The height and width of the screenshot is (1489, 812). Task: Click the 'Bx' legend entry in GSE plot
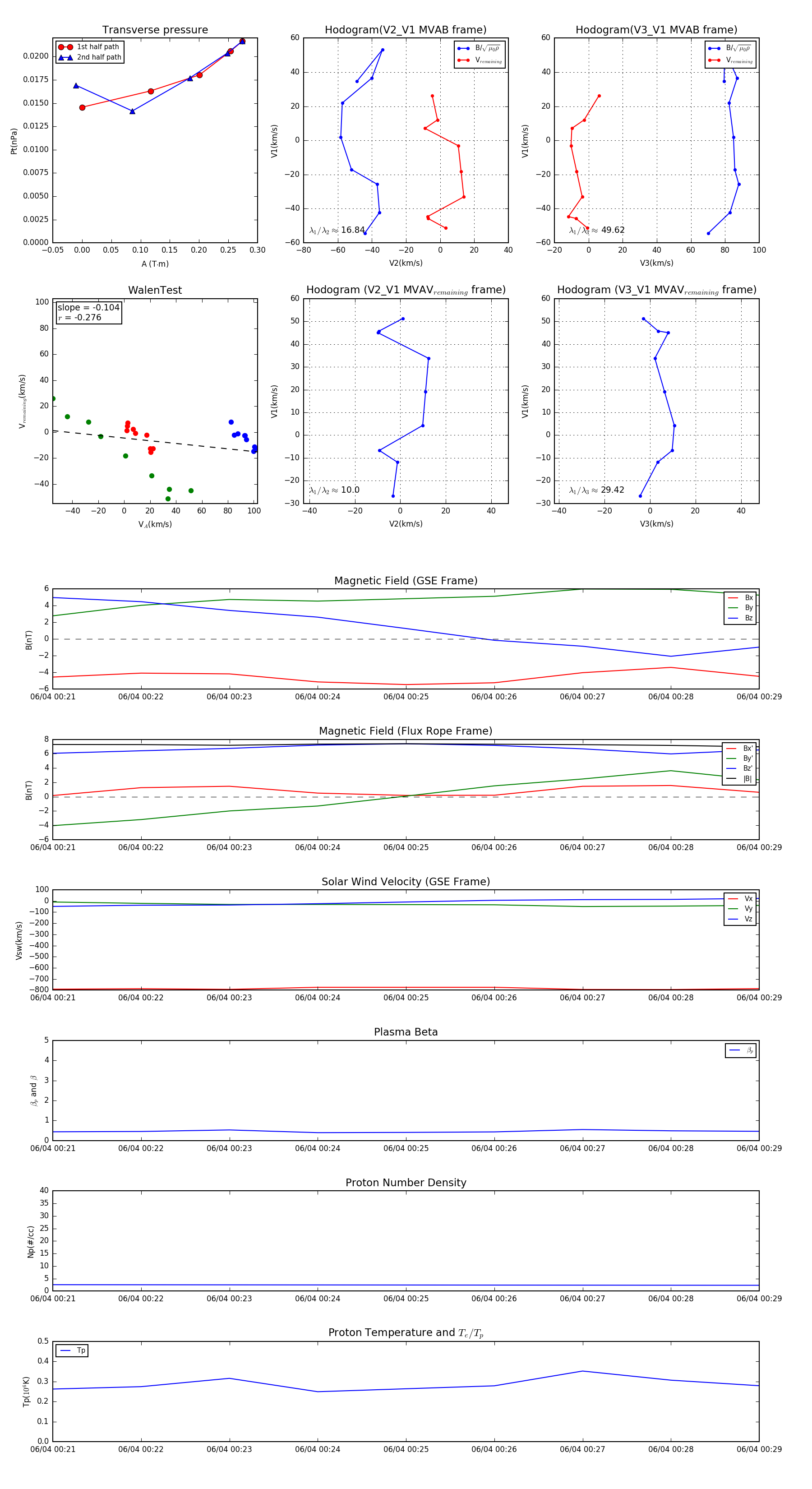tap(740, 598)
